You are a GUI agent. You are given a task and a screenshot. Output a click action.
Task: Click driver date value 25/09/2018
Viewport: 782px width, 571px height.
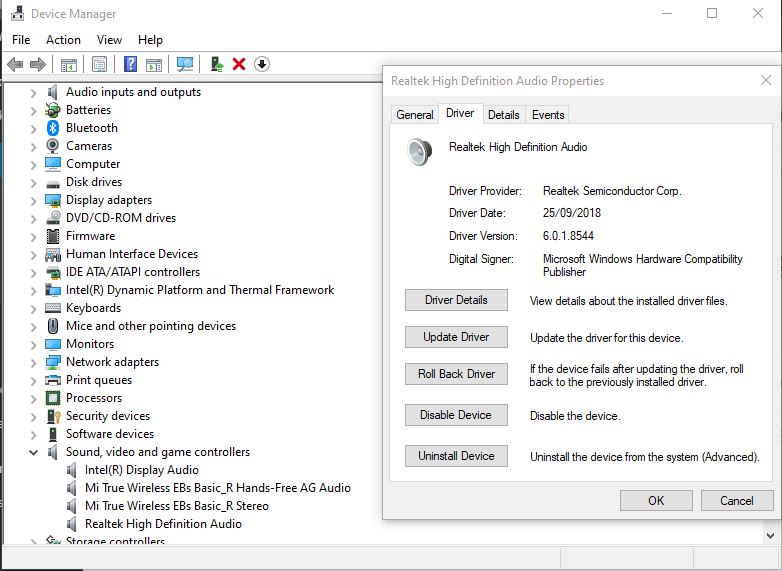[x=572, y=213]
